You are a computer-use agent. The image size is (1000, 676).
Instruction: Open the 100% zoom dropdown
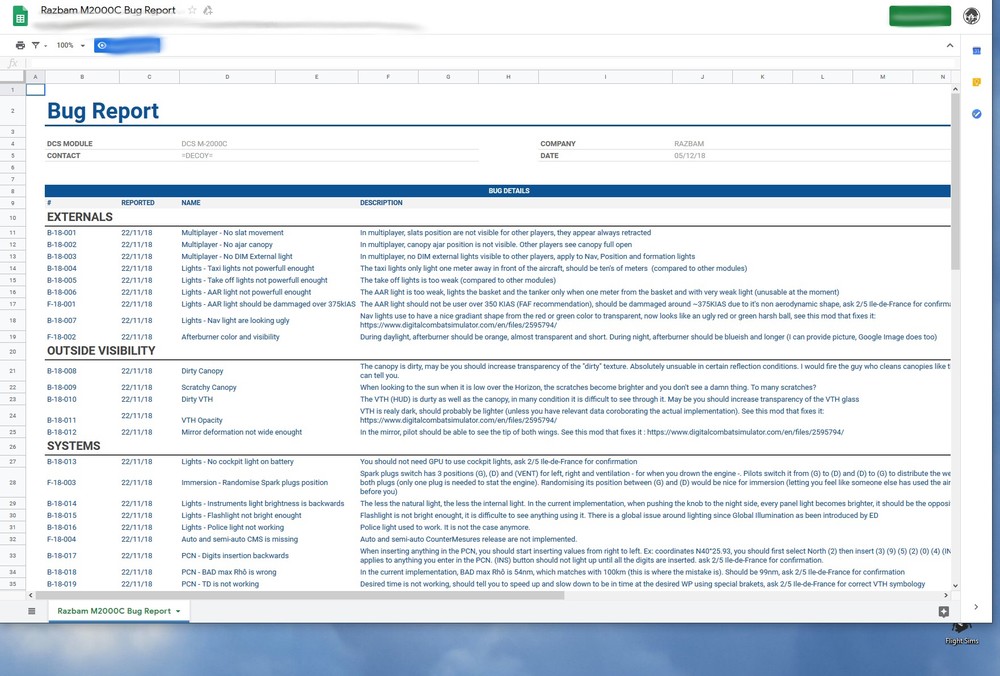[x=71, y=45]
